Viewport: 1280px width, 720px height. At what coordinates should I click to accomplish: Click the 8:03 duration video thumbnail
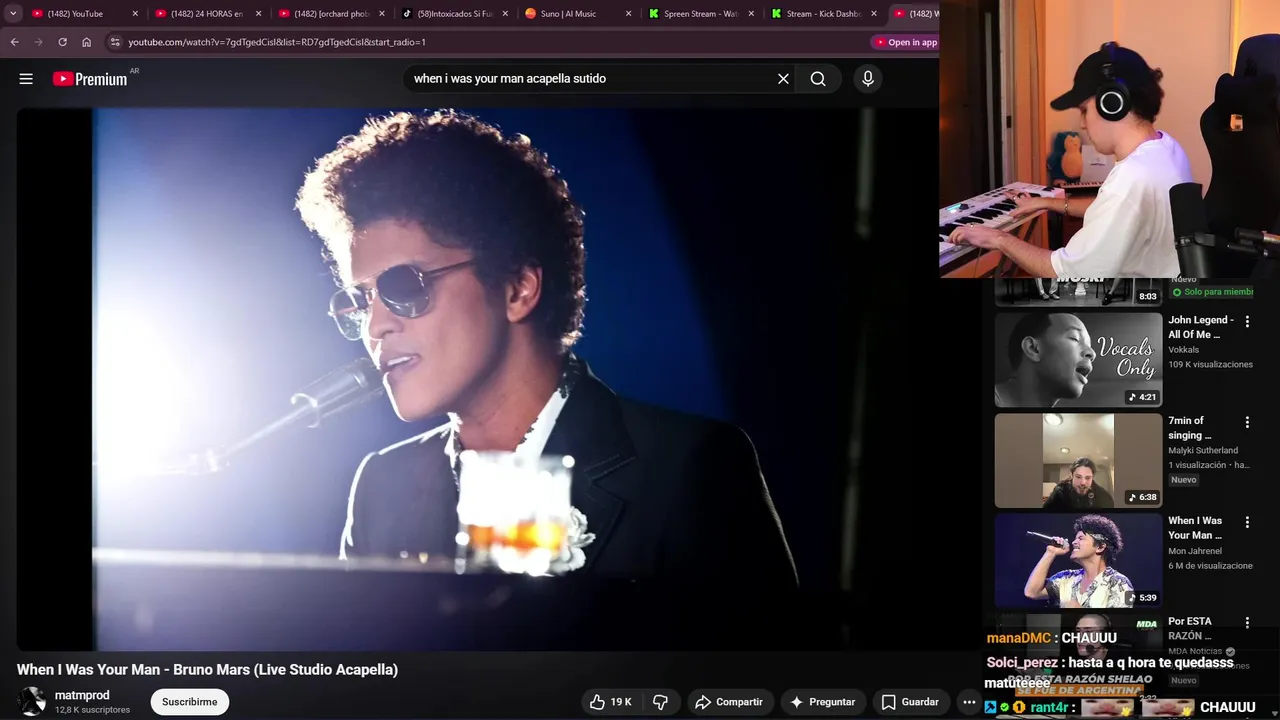[x=1078, y=292]
